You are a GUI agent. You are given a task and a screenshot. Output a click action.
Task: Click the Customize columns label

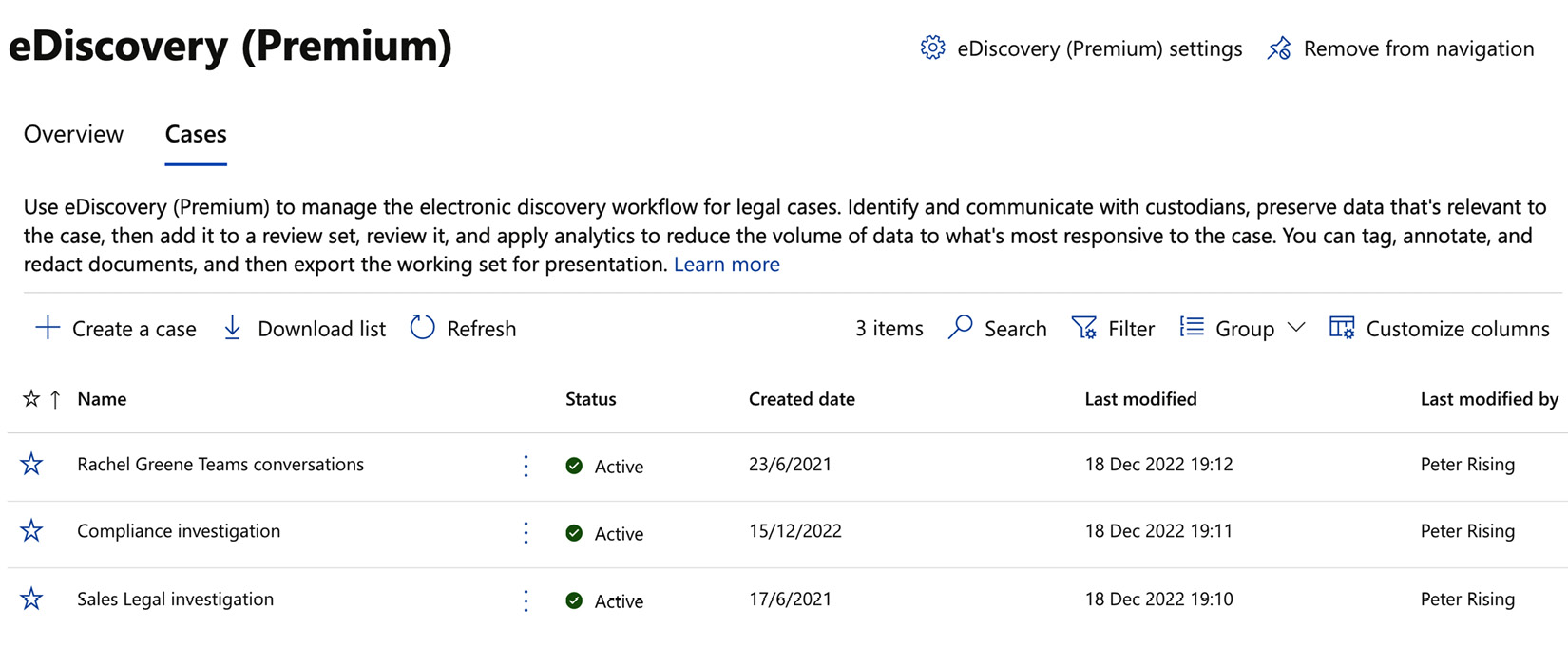[1458, 329]
